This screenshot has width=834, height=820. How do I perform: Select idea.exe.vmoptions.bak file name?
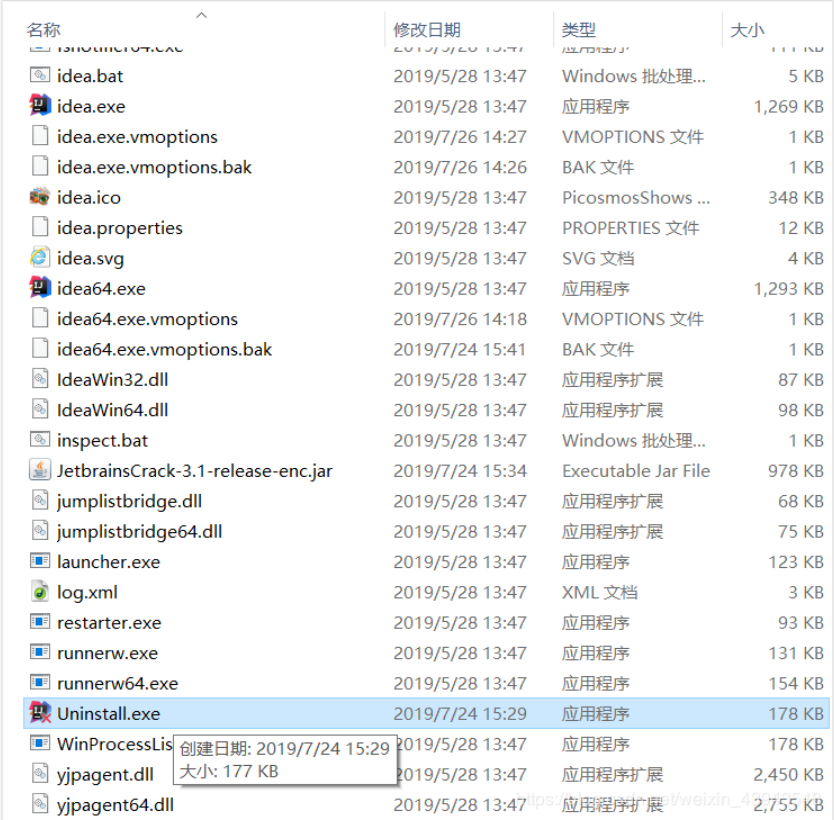point(154,167)
